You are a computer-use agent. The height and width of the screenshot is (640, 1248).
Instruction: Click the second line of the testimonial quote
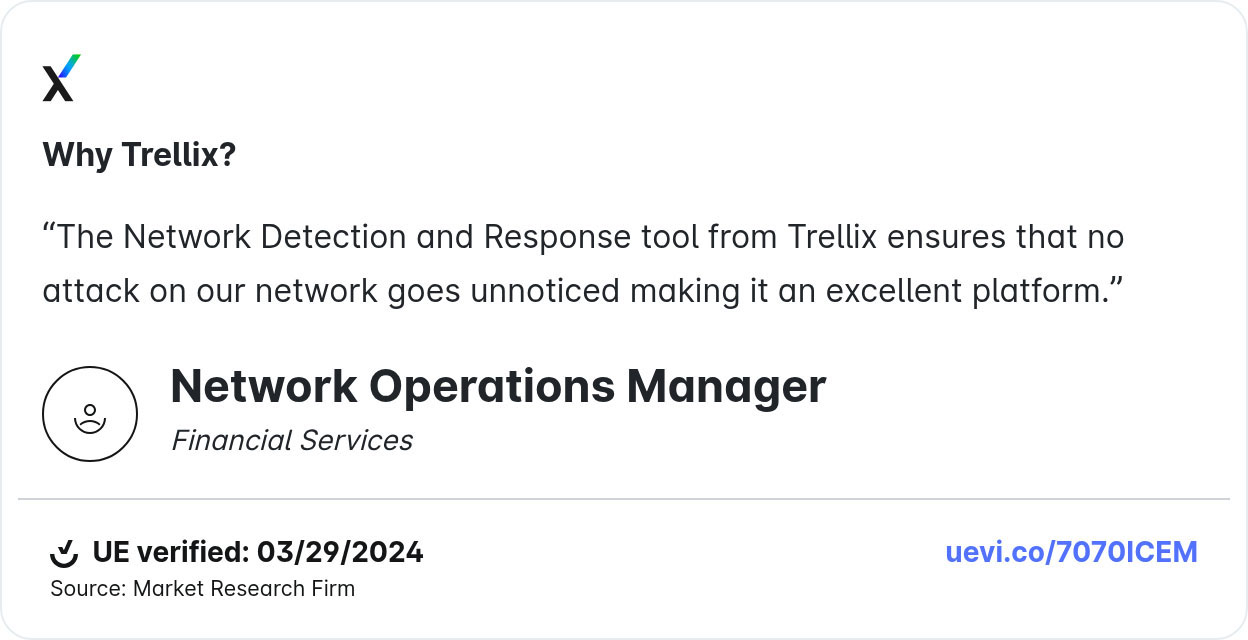(x=583, y=291)
